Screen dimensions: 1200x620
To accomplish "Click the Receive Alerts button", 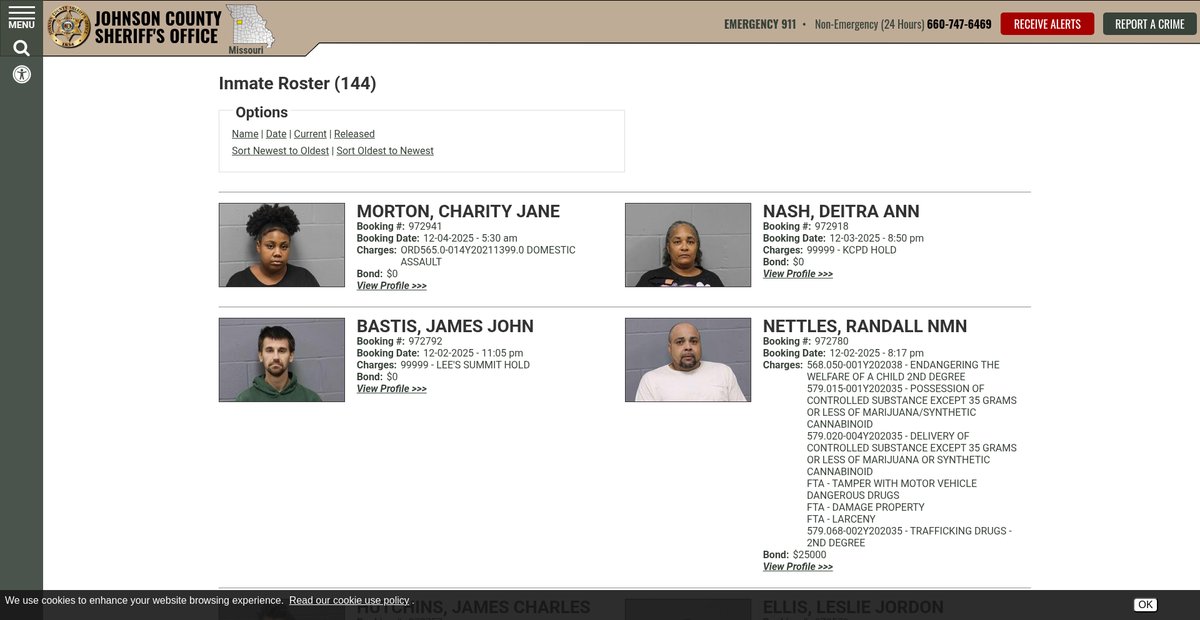I will [1047, 24].
